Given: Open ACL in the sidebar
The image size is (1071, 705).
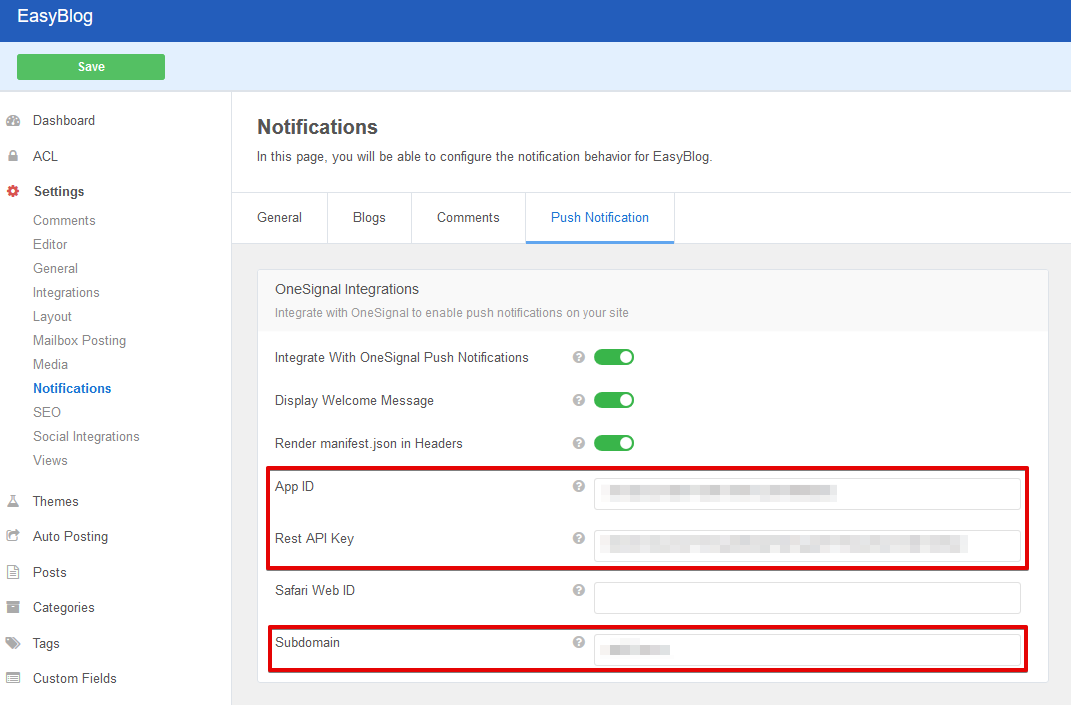Looking at the screenshot, I should point(45,156).
